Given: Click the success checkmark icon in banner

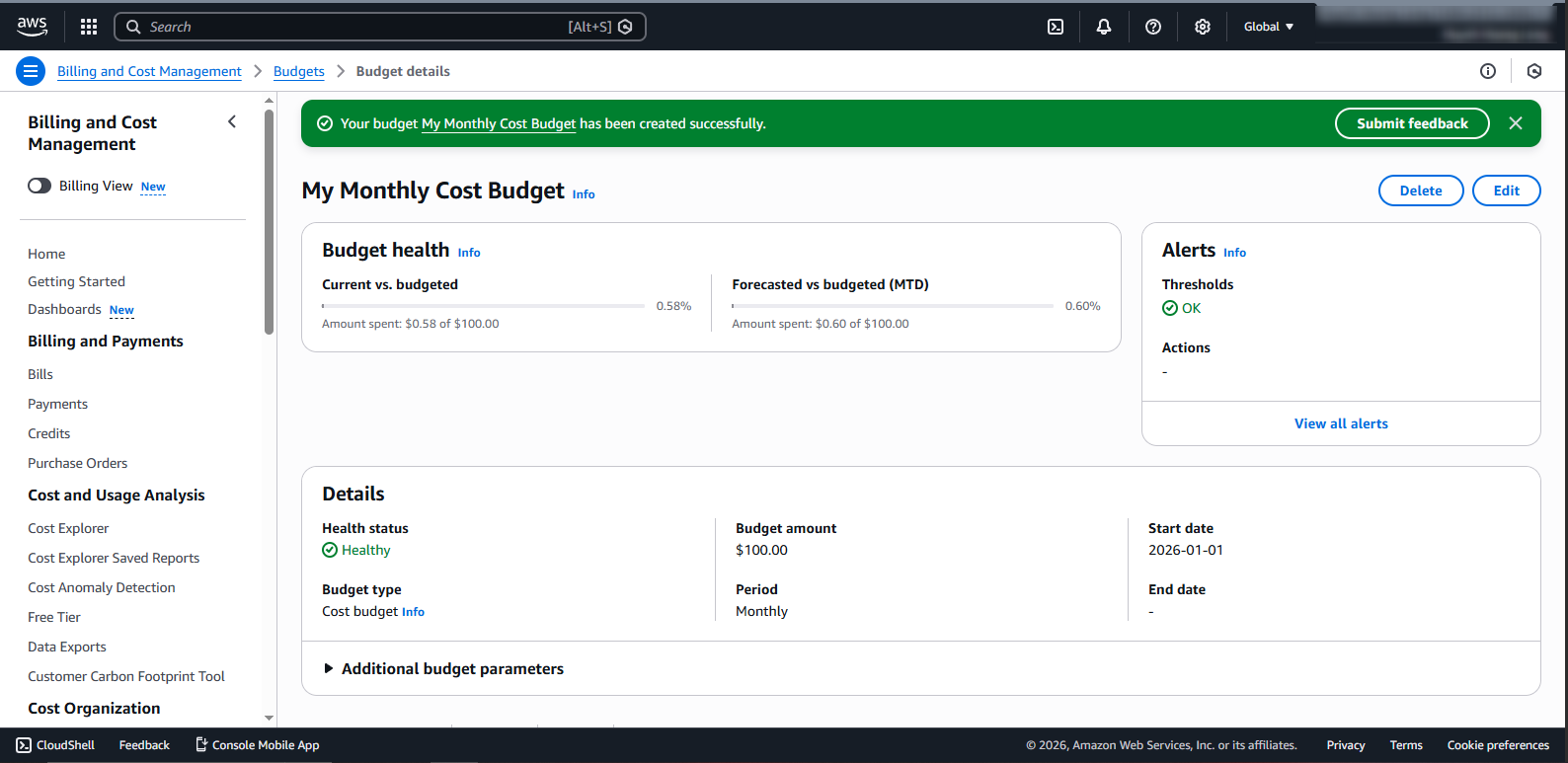Looking at the screenshot, I should [x=324, y=123].
